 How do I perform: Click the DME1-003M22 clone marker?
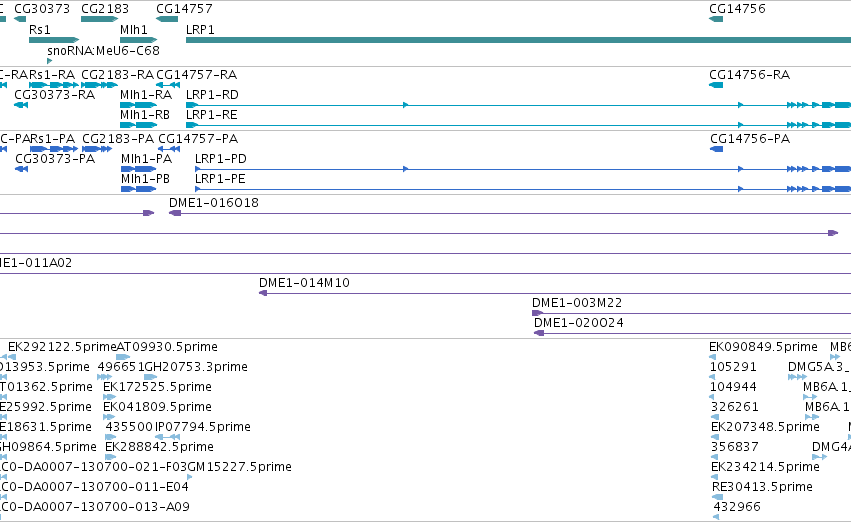537,313
